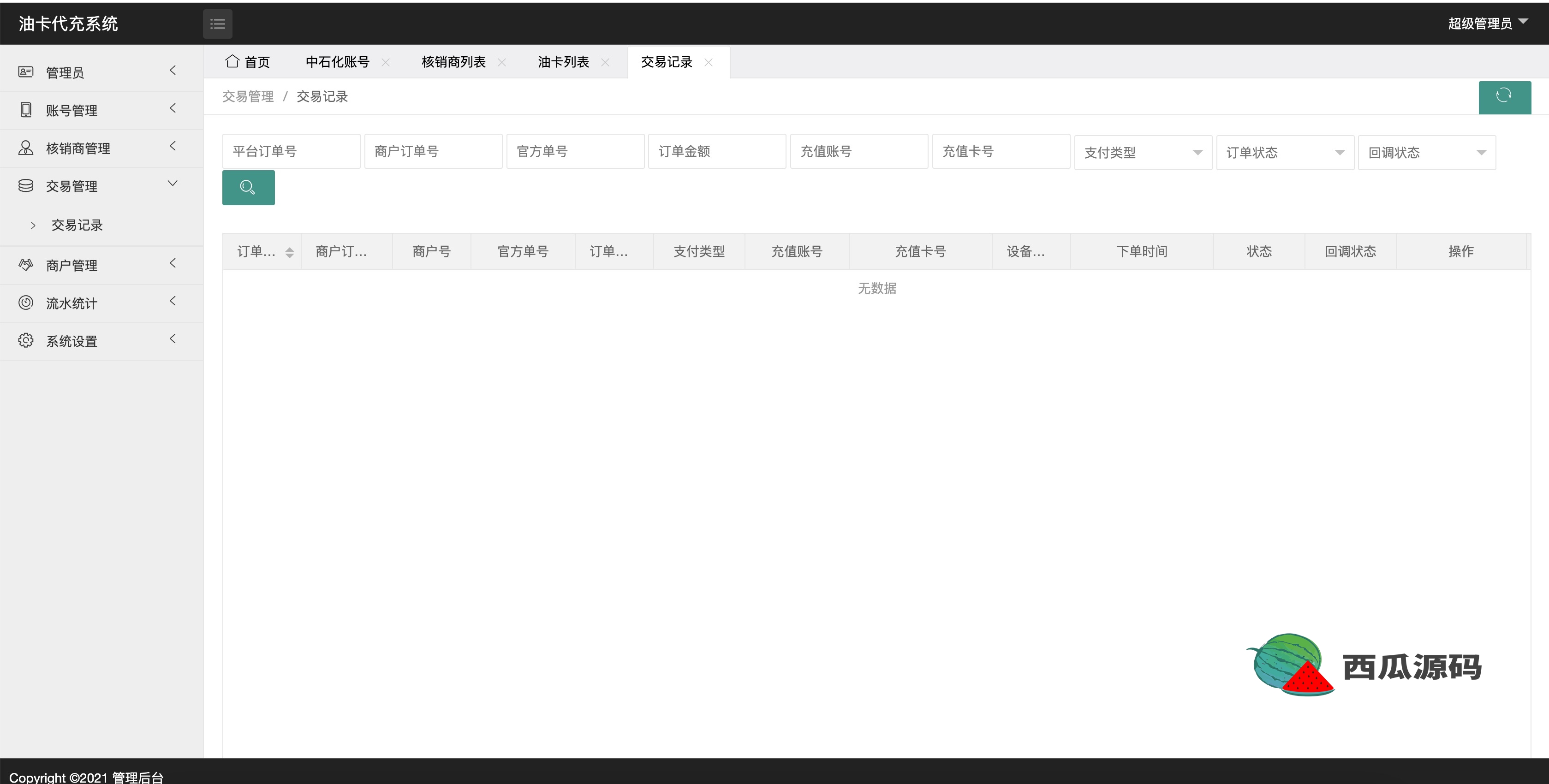Click the 管理员 ID card icon
This screenshot has width=1549, height=784.
pos(25,72)
